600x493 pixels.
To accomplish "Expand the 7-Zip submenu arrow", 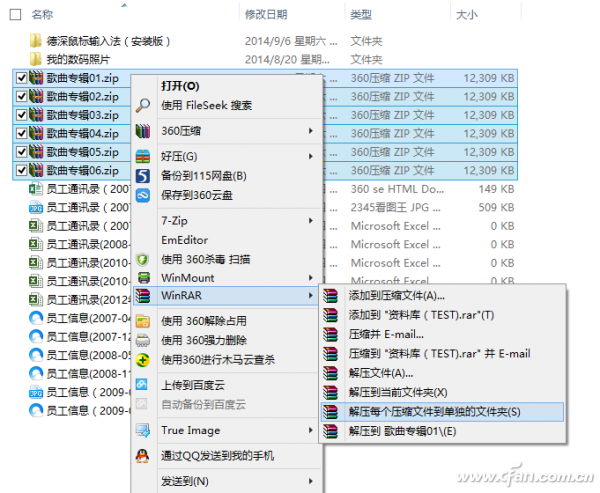I will point(311,220).
